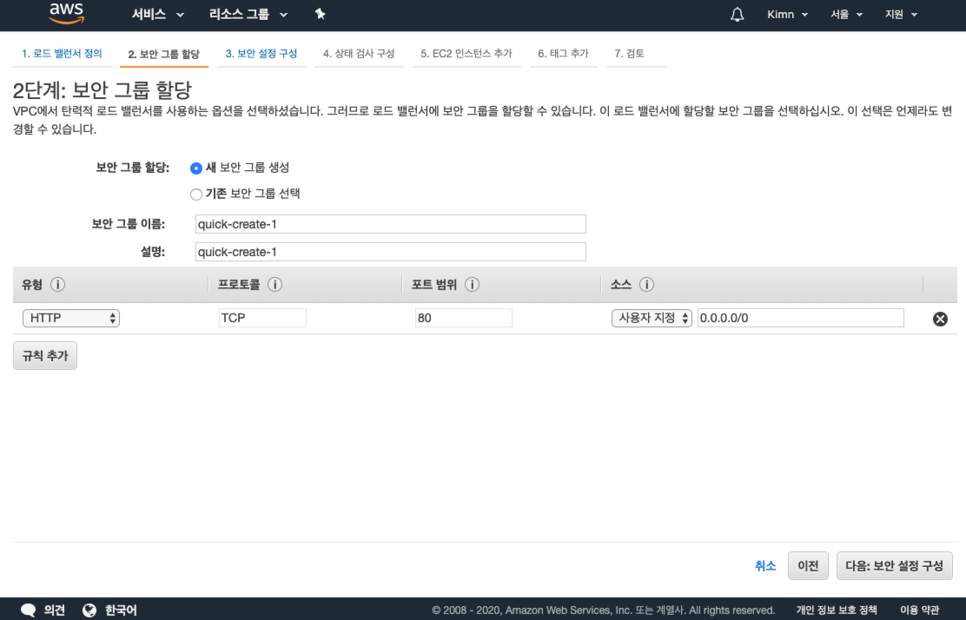Image resolution: width=966 pixels, height=620 pixels.
Task: Open the Kimn account dropdown
Action: pyautogui.click(x=787, y=14)
